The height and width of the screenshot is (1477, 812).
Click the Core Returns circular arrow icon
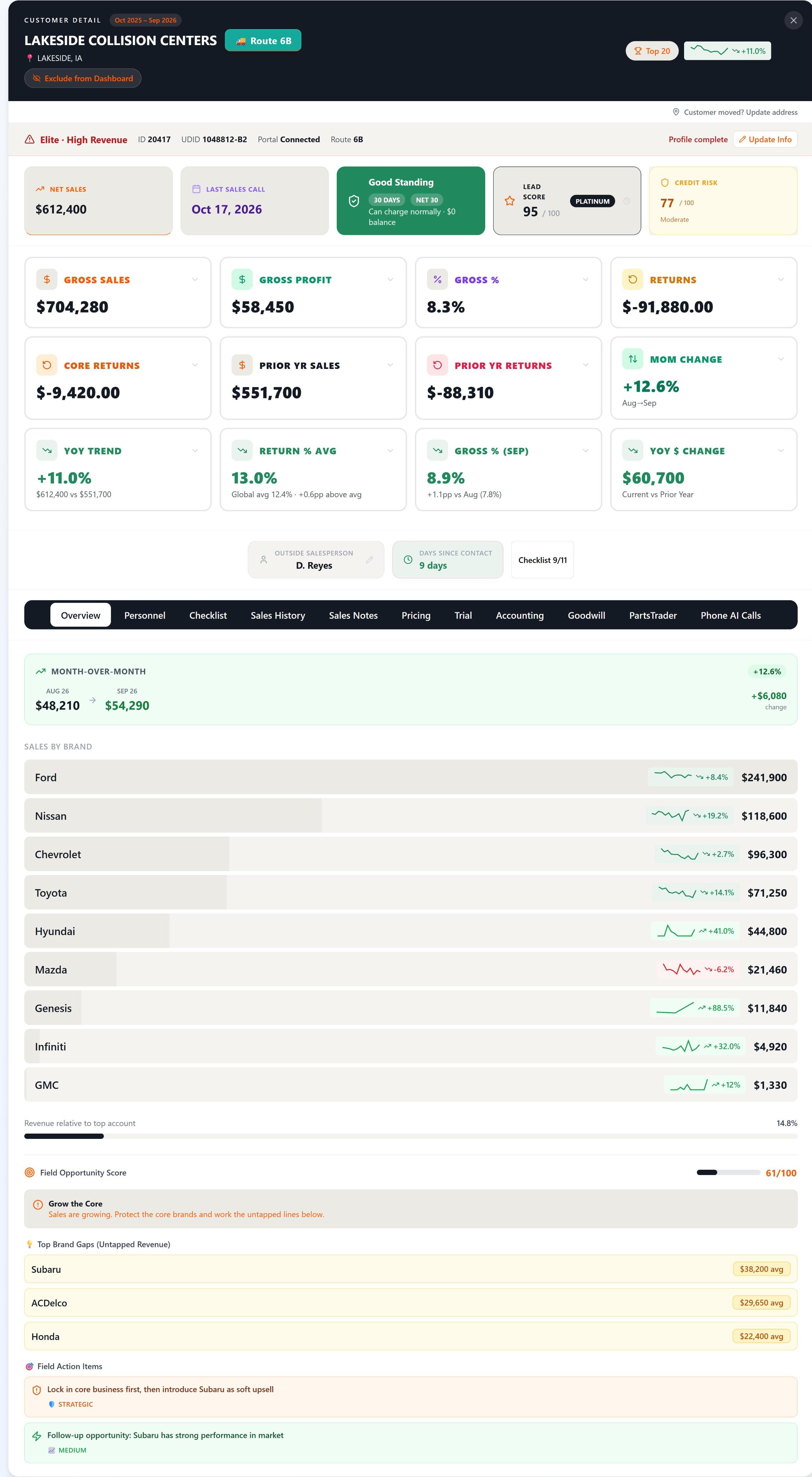click(x=47, y=365)
